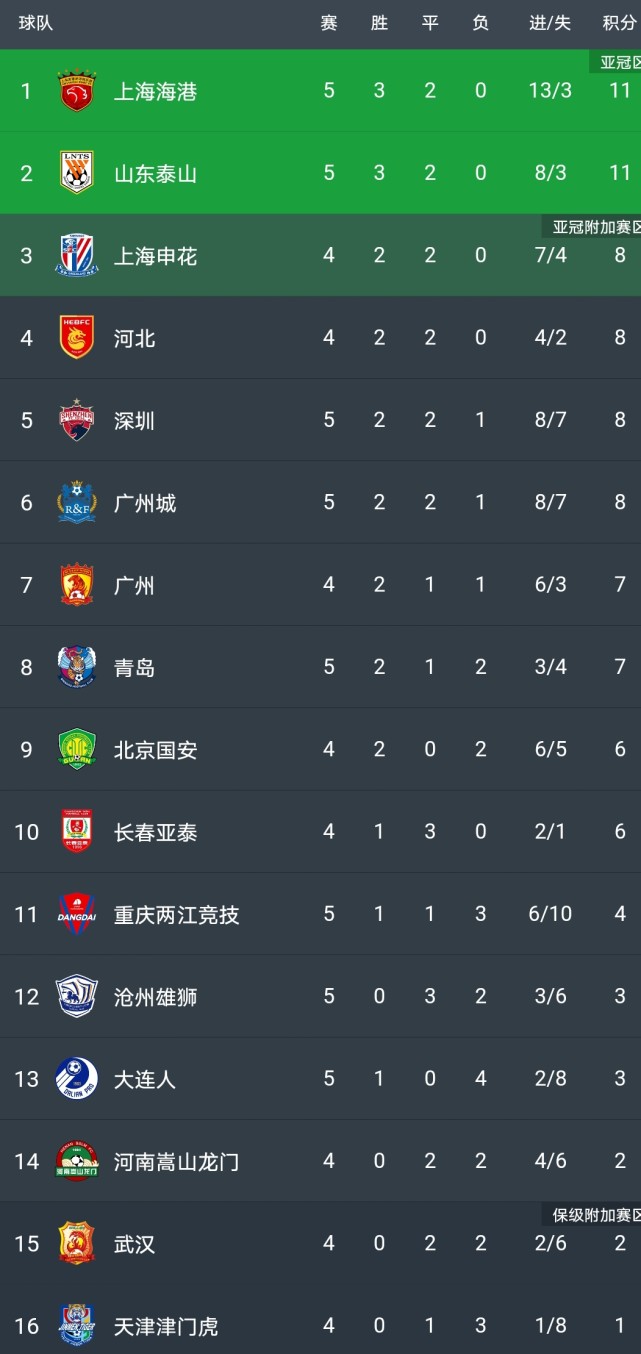Tap the Hebei (河北) team logo
Image resolution: width=641 pixels, height=1354 pixels.
tap(76, 338)
